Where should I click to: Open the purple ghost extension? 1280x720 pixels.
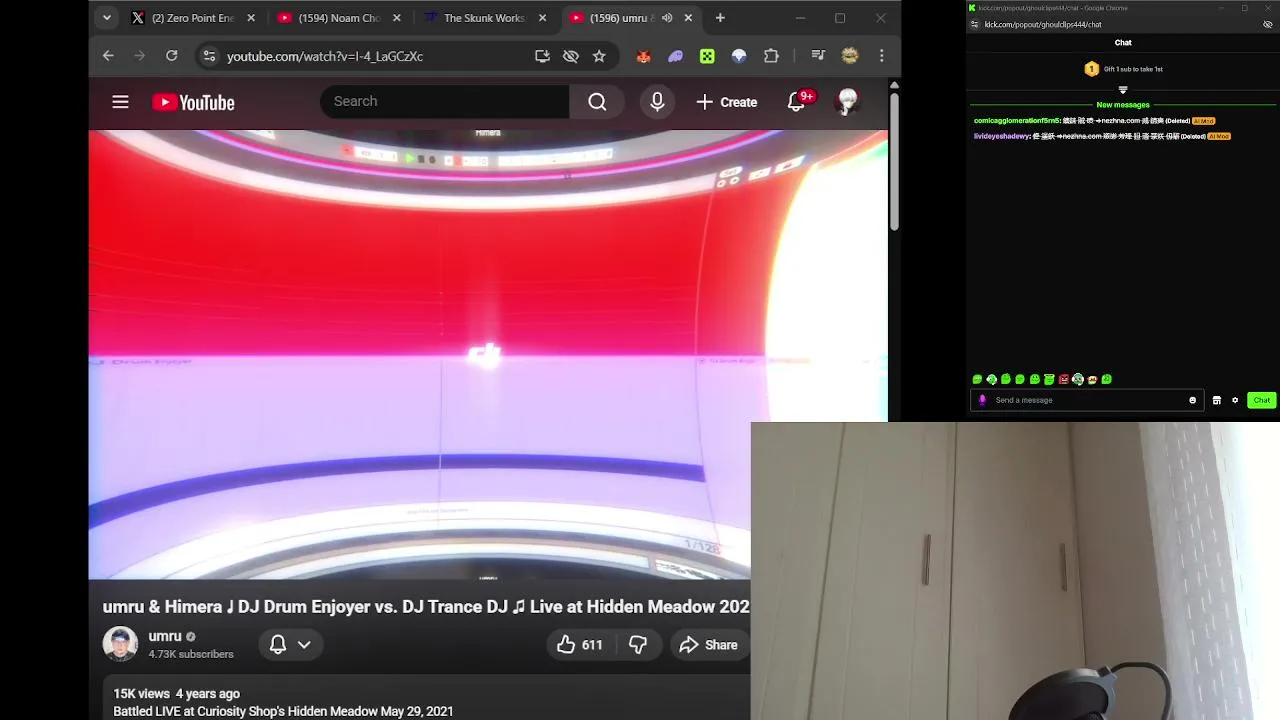click(676, 56)
